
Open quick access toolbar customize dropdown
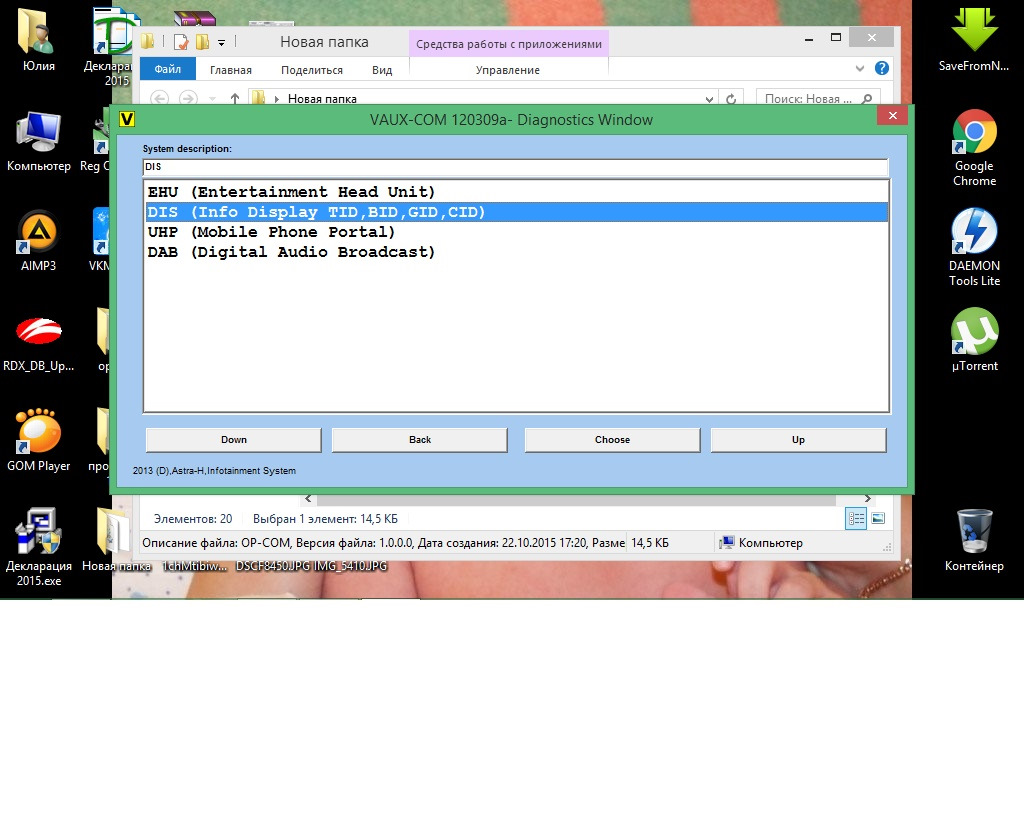coord(221,43)
